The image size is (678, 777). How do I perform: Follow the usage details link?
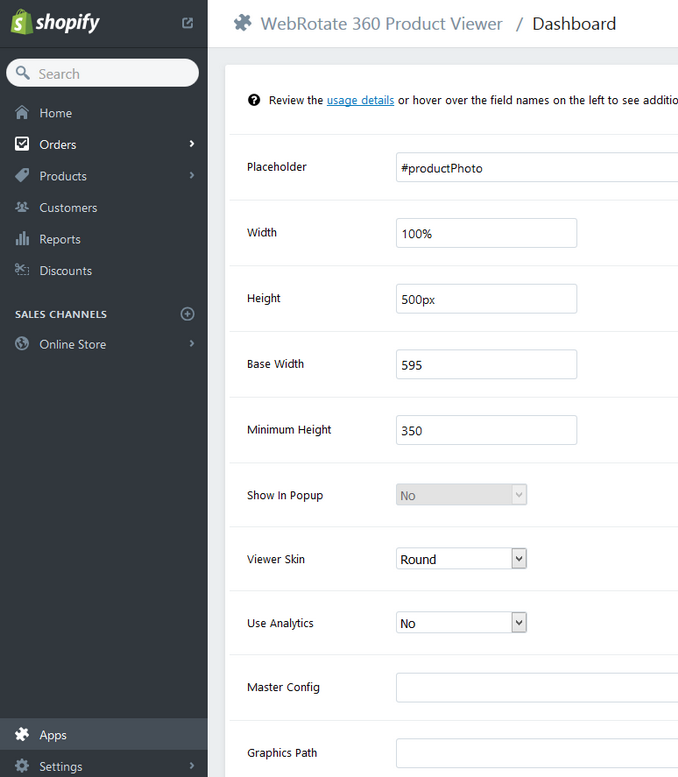coord(360,100)
